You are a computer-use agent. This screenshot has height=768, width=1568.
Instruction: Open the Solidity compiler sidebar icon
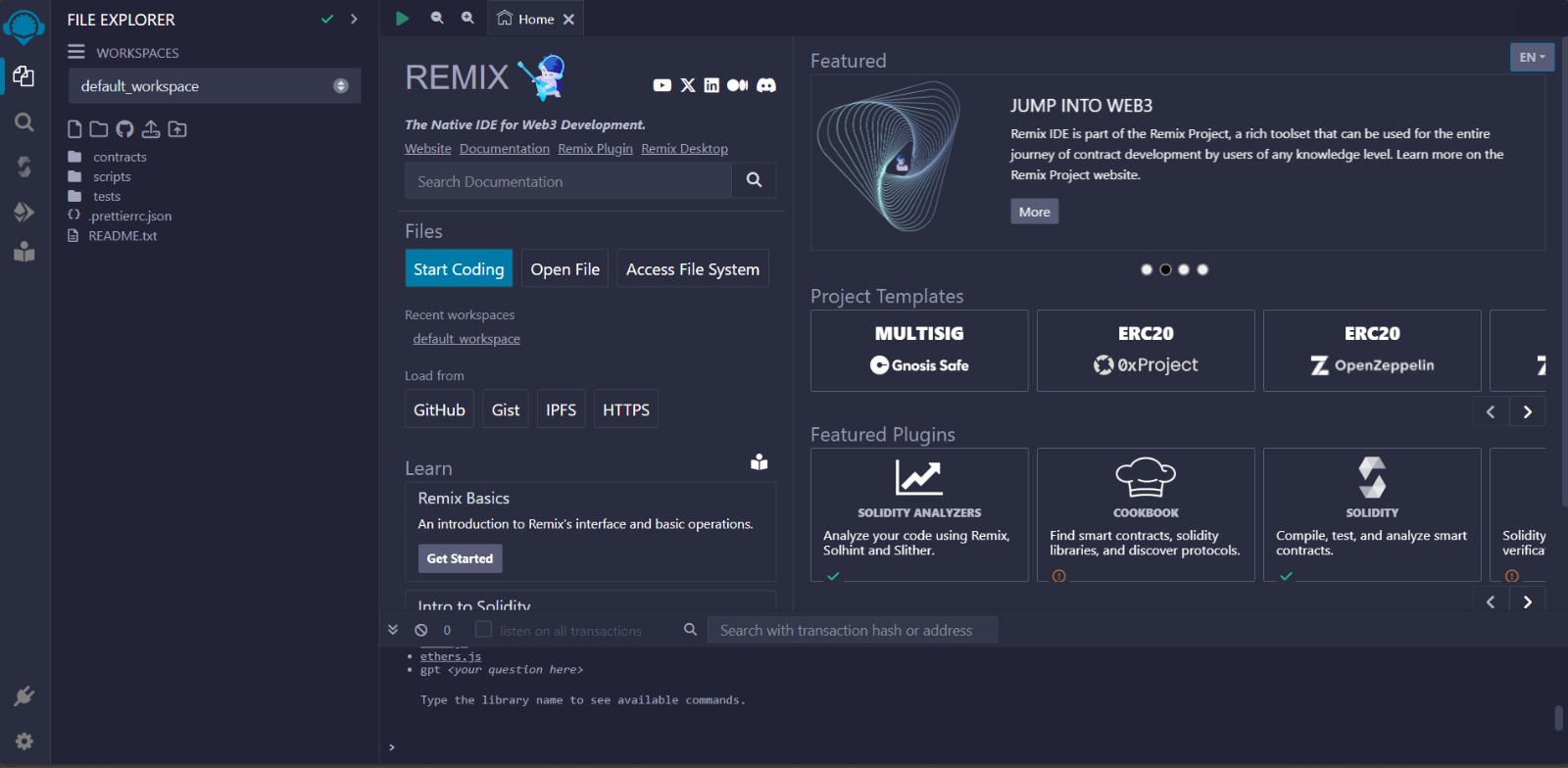(x=24, y=167)
